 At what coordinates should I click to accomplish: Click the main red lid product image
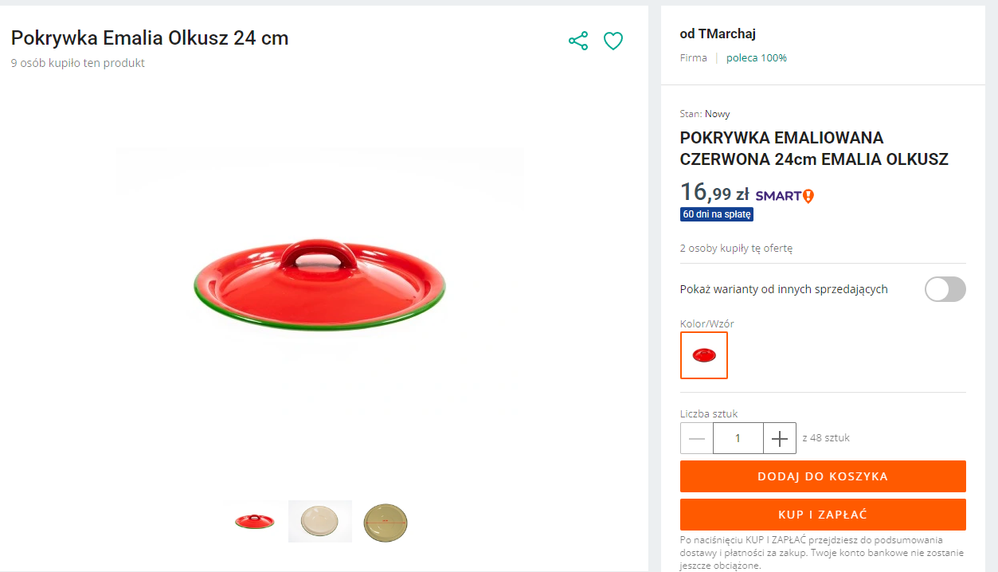pos(320,285)
